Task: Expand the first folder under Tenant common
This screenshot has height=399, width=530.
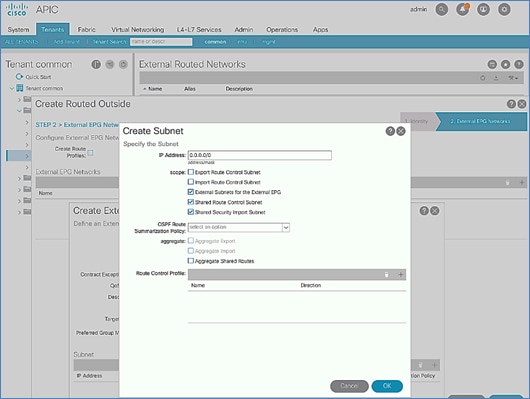Action: point(19,99)
